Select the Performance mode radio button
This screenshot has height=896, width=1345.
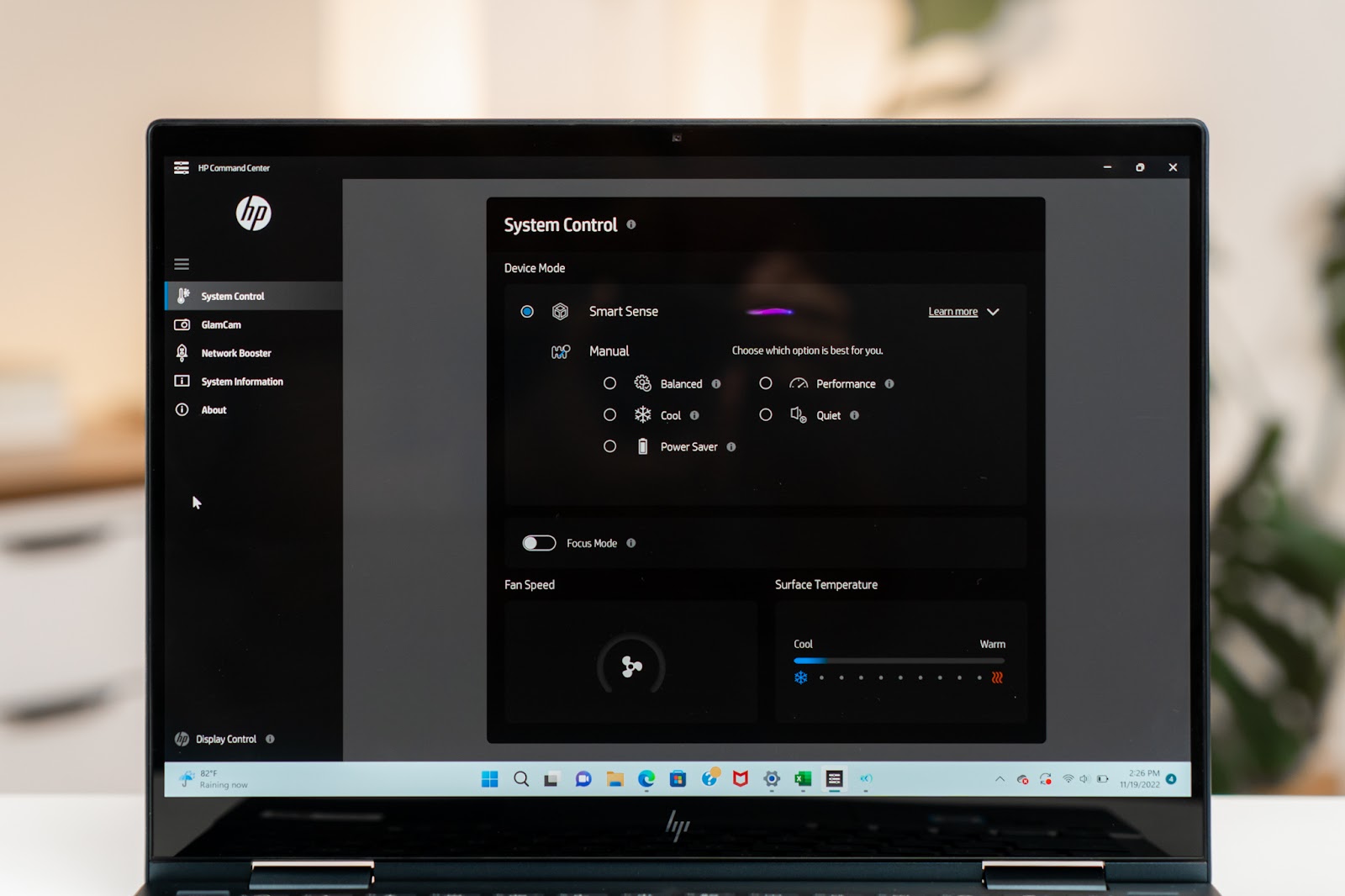click(766, 383)
